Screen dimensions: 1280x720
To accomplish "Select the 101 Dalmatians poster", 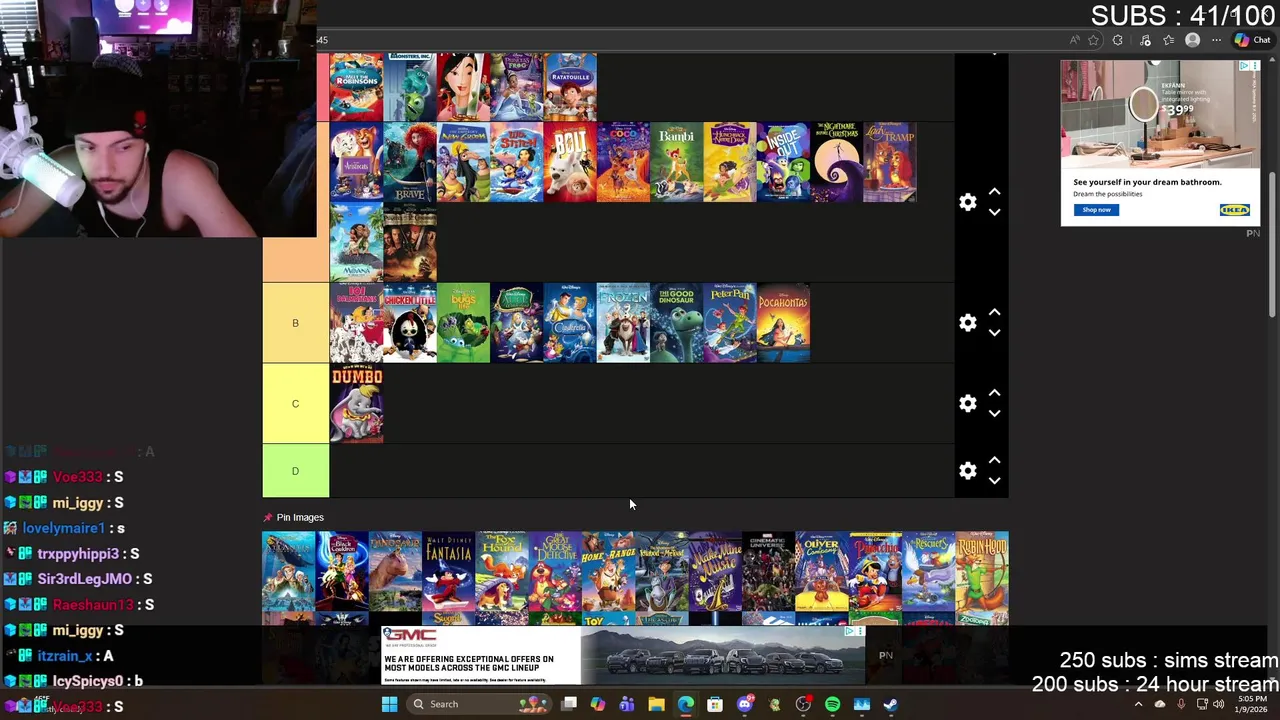I will point(357,323).
